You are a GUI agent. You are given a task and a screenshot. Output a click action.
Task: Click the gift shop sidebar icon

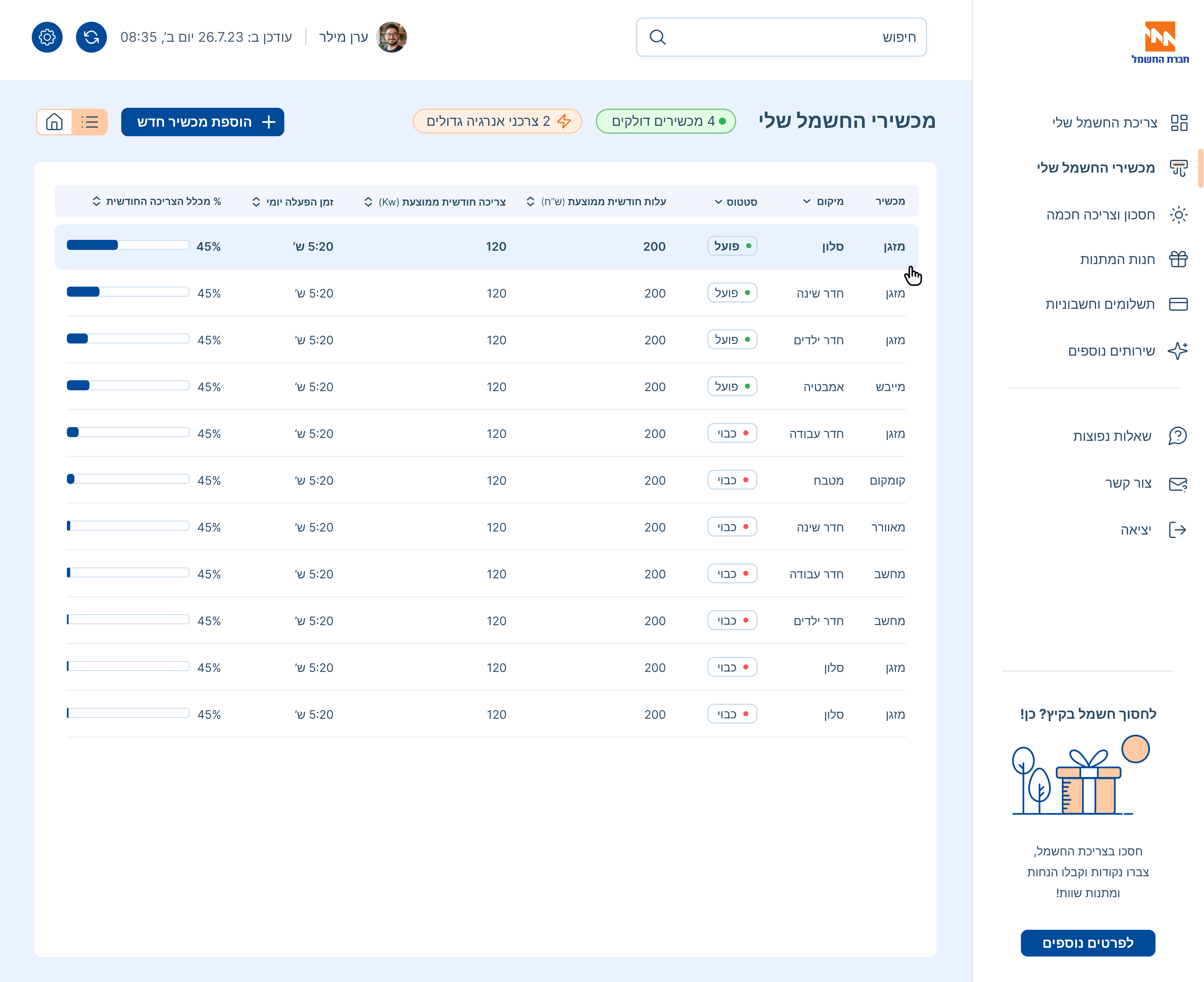pos(1178,259)
